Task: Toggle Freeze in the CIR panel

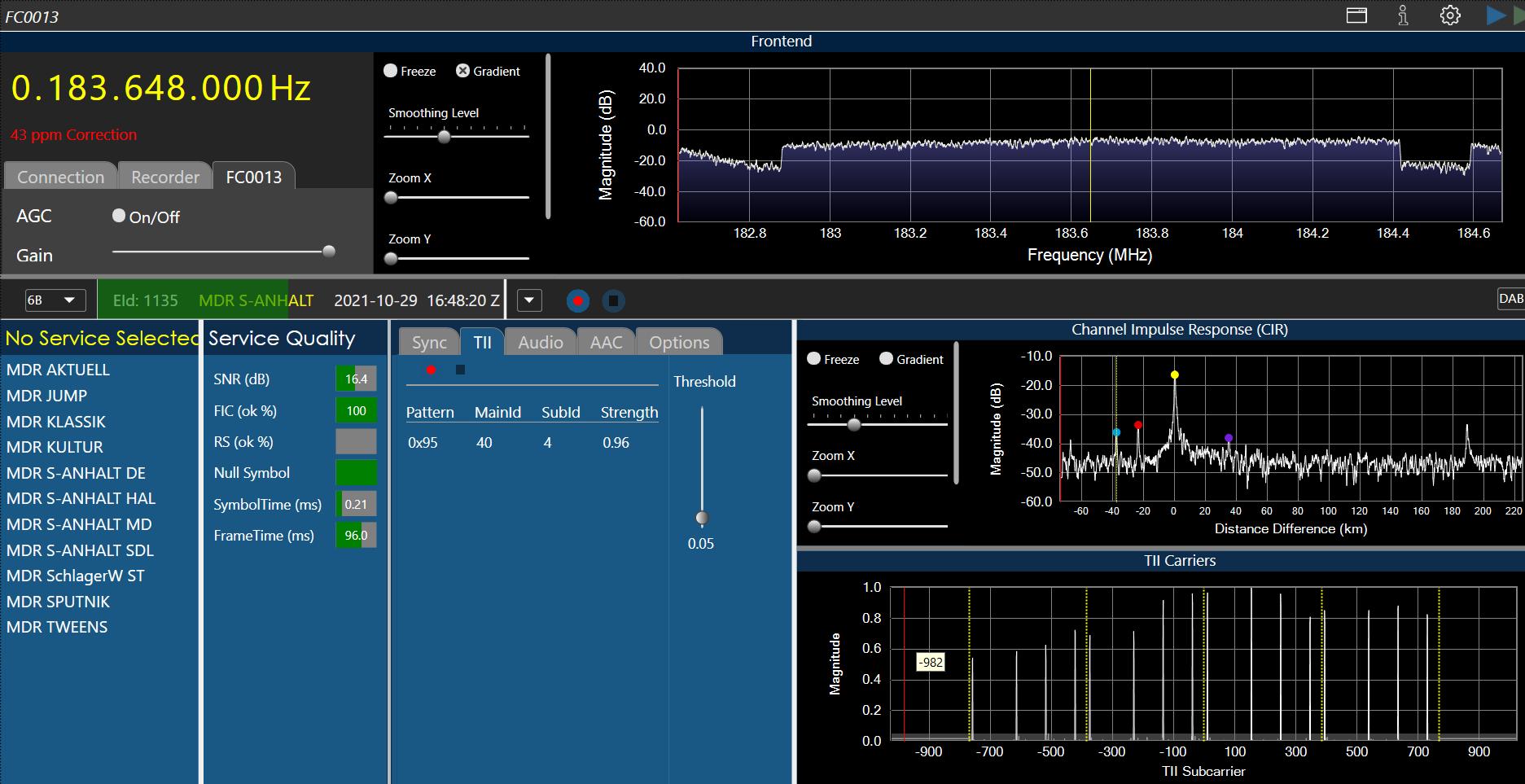Action: pyautogui.click(x=813, y=359)
